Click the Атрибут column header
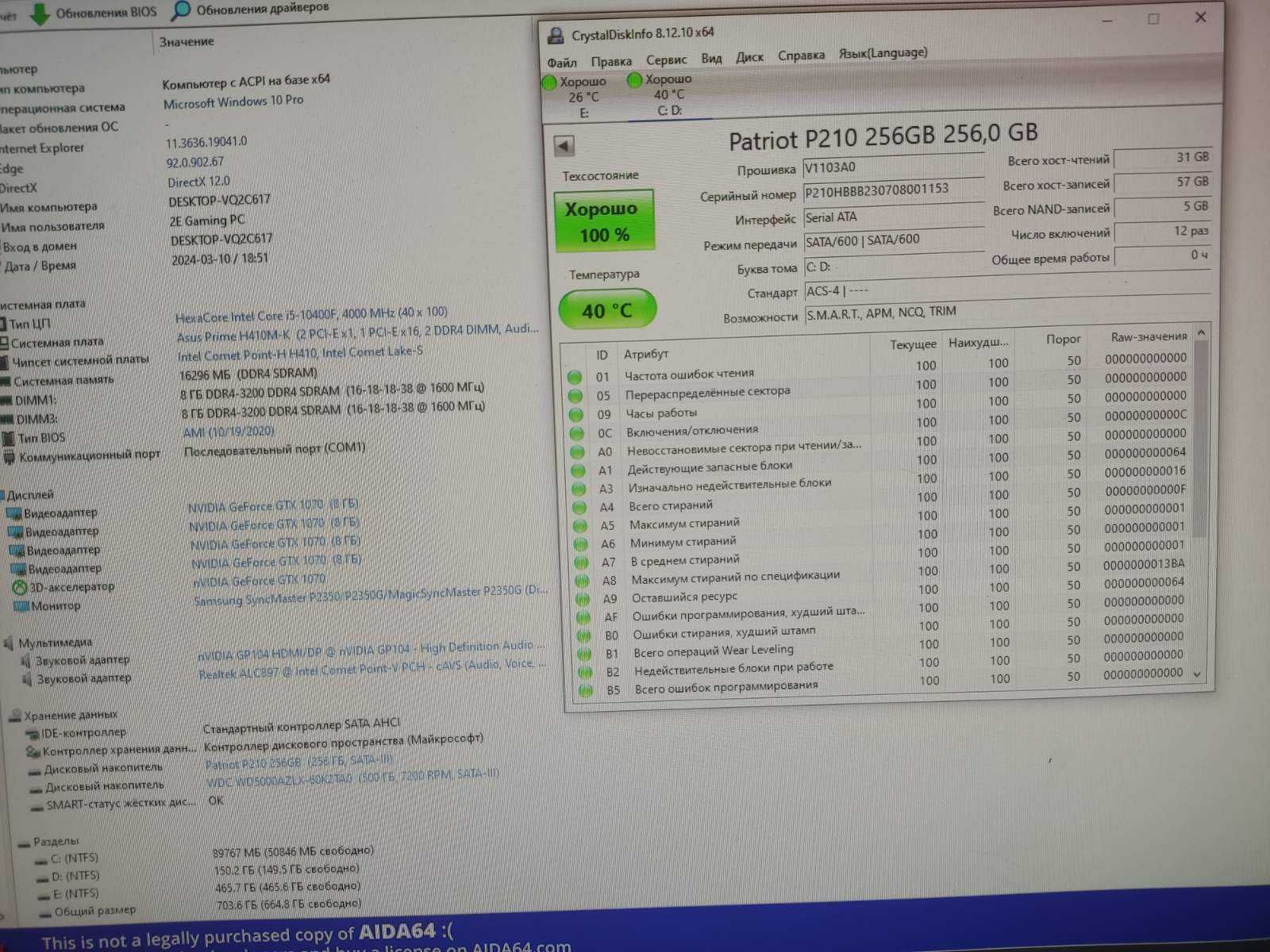The width and height of the screenshot is (1270, 952). click(645, 354)
